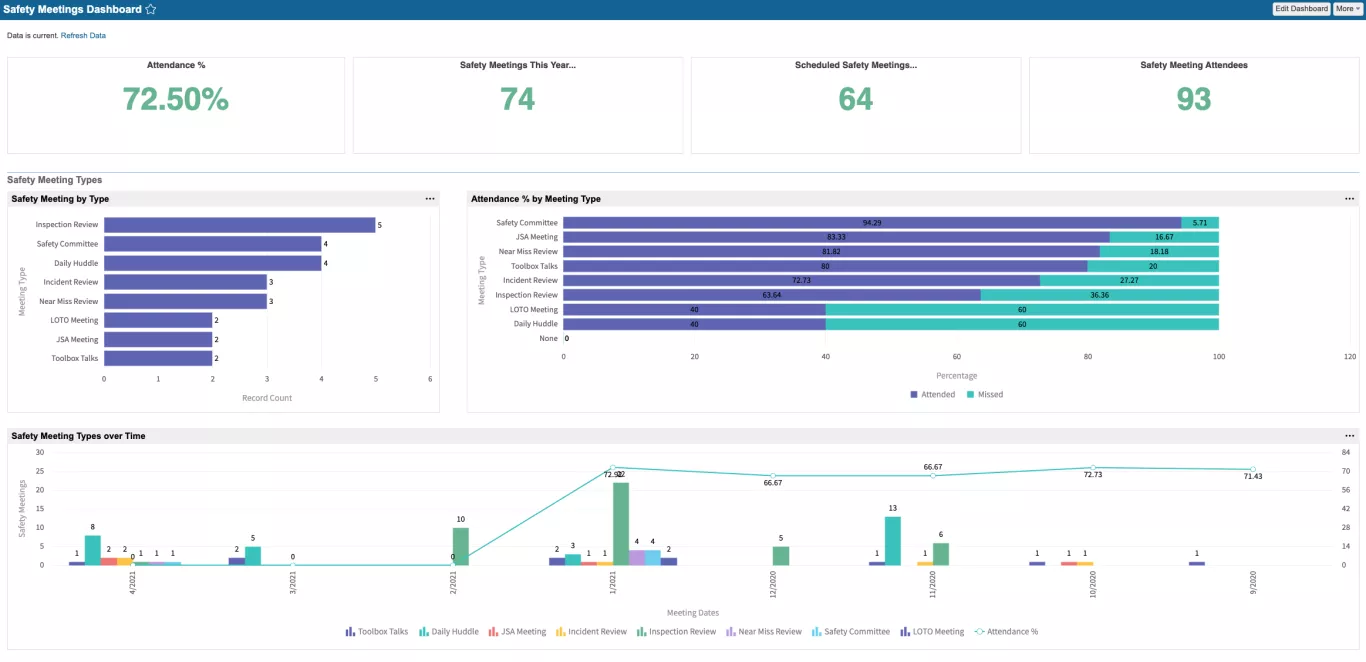1366x662 pixels.
Task: Click the JSA Meeting missed segment 16.67
Action: pos(1164,237)
